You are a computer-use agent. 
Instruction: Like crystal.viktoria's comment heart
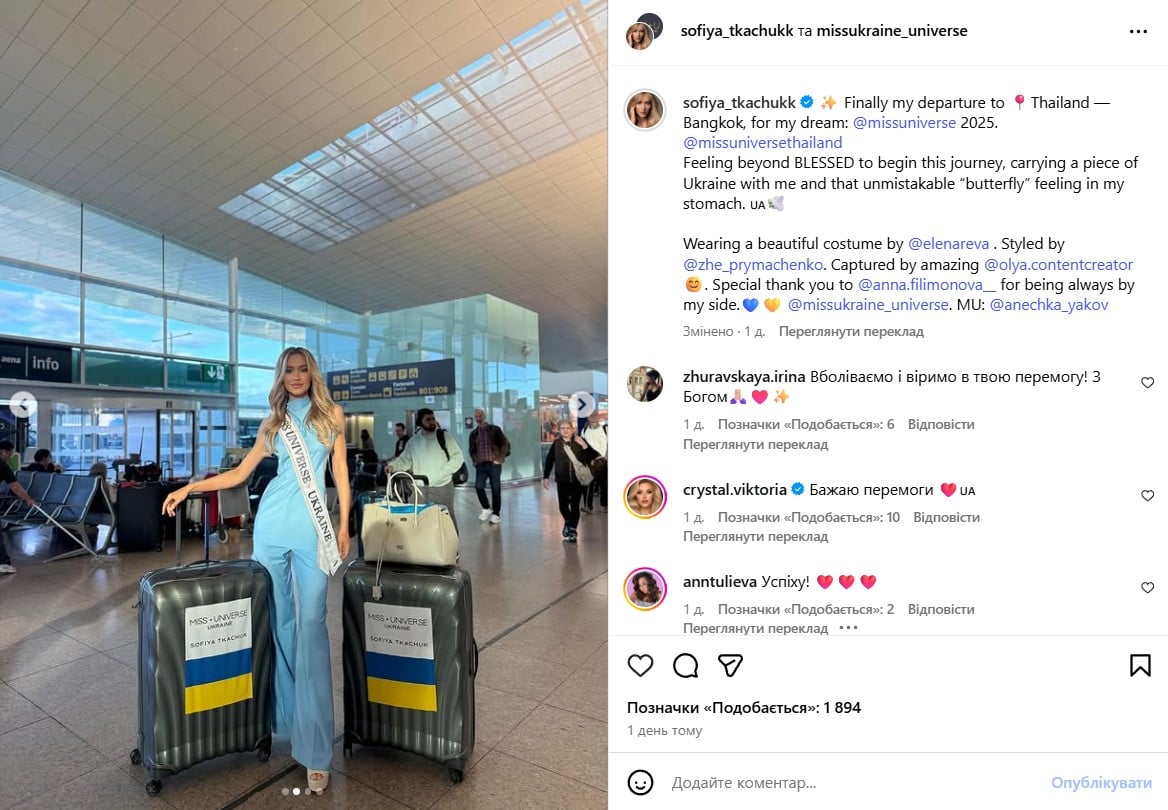point(1147,496)
